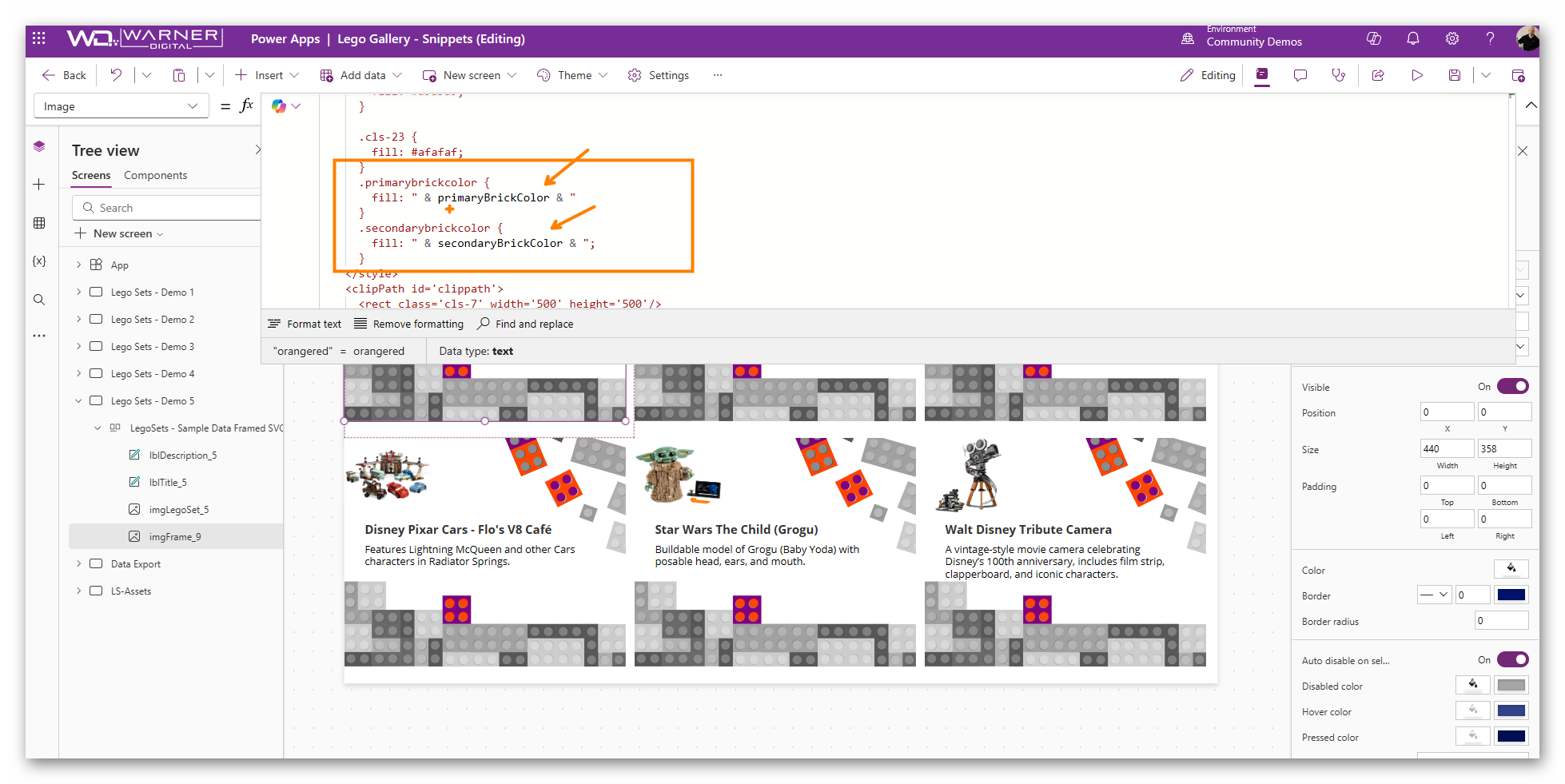Click the Editing mode button
Viewport: 1565px width, 784px height.
click(1208, 75)
